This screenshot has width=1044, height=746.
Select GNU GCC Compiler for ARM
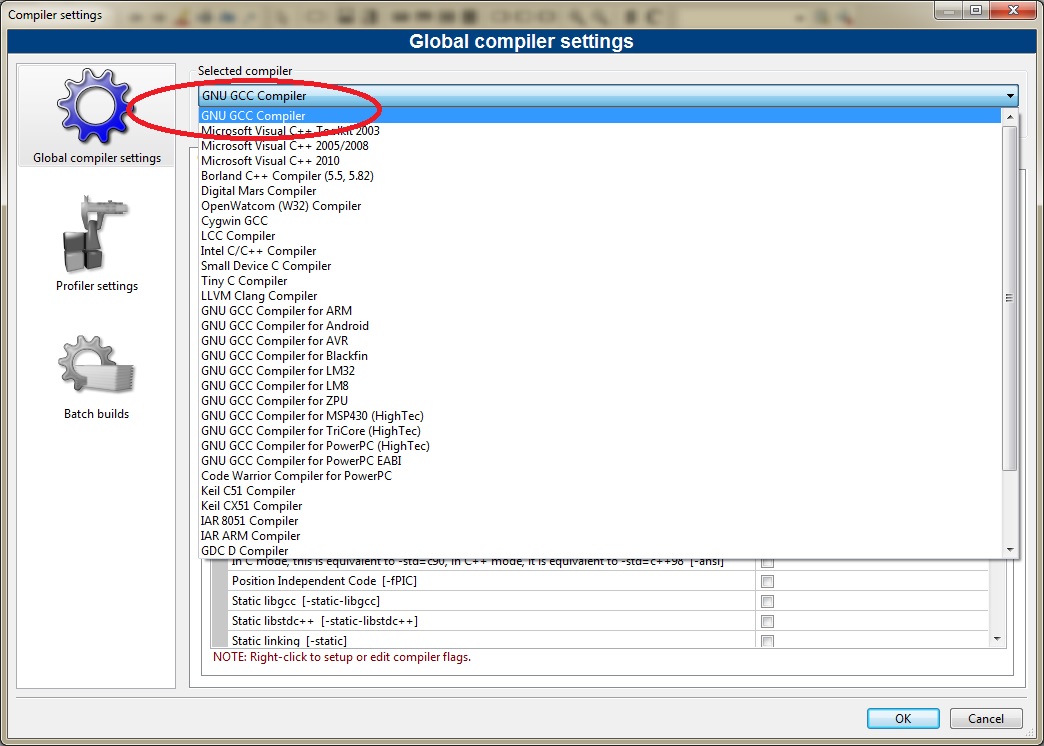coord(600,310)
